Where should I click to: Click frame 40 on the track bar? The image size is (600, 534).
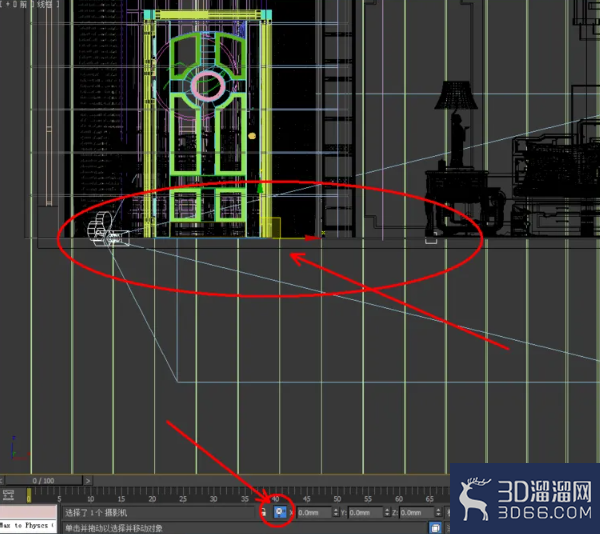pyautogui.click(x=276, y=498)
